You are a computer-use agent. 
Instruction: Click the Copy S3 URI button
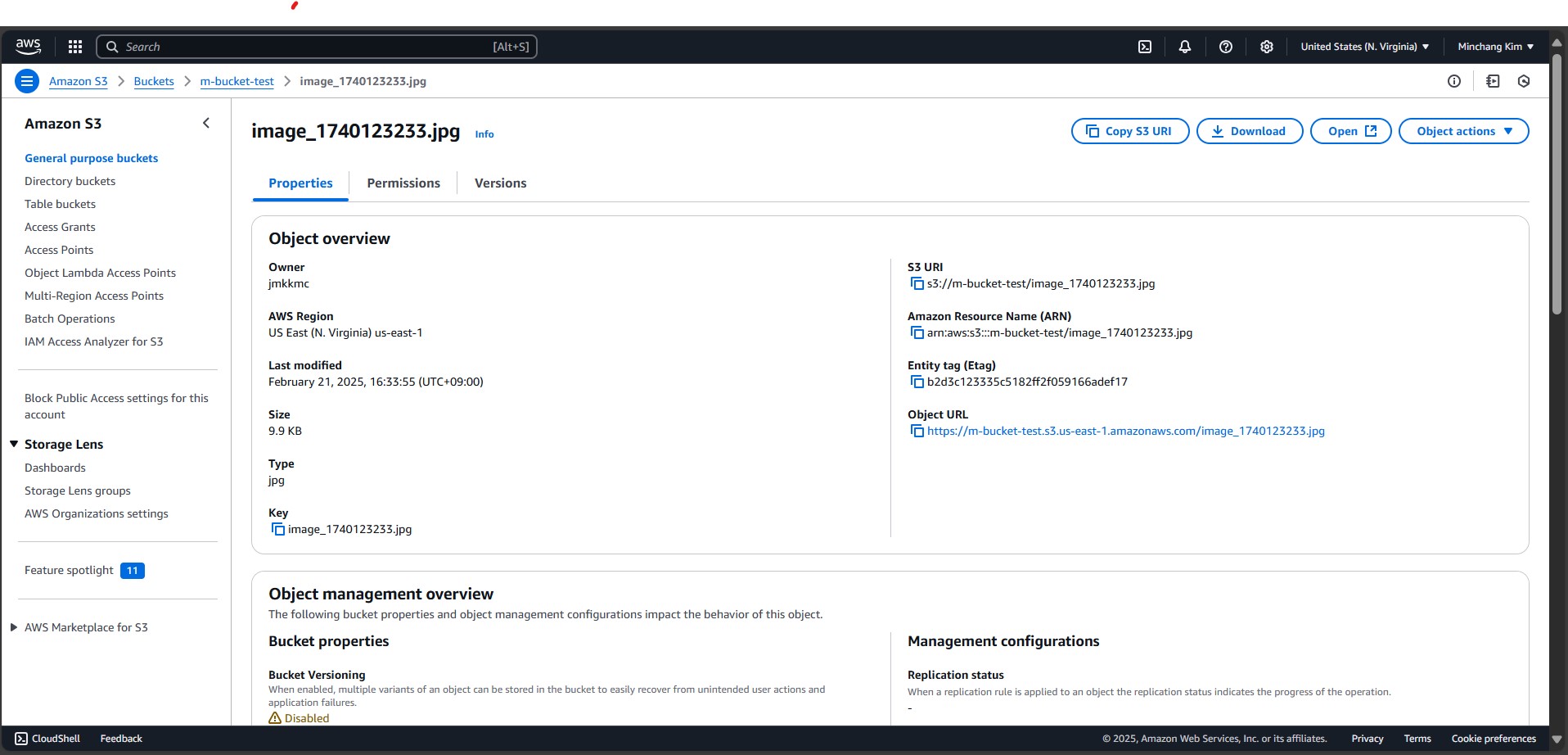point(1130,131)
